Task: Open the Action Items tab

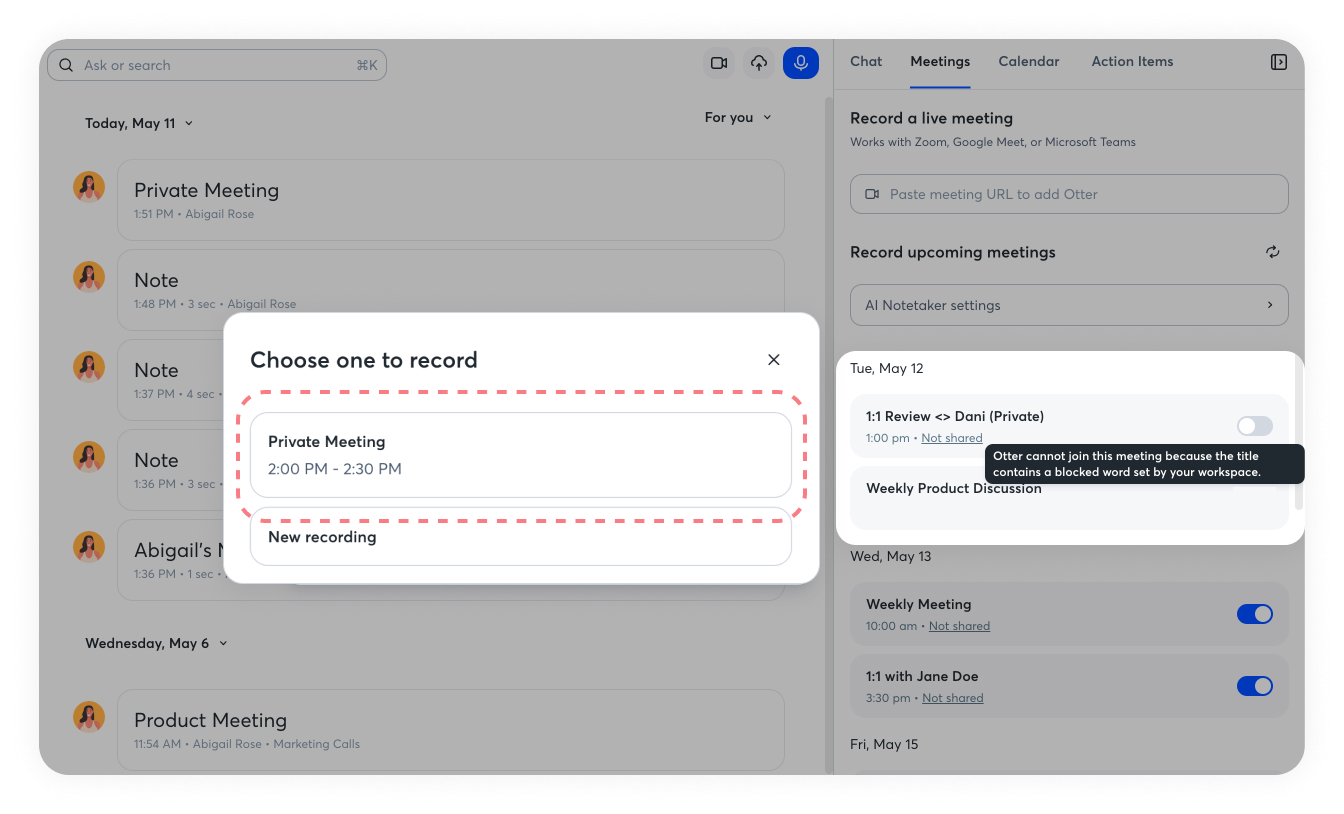Action: pyautogui.click(x=1132, y=61)
